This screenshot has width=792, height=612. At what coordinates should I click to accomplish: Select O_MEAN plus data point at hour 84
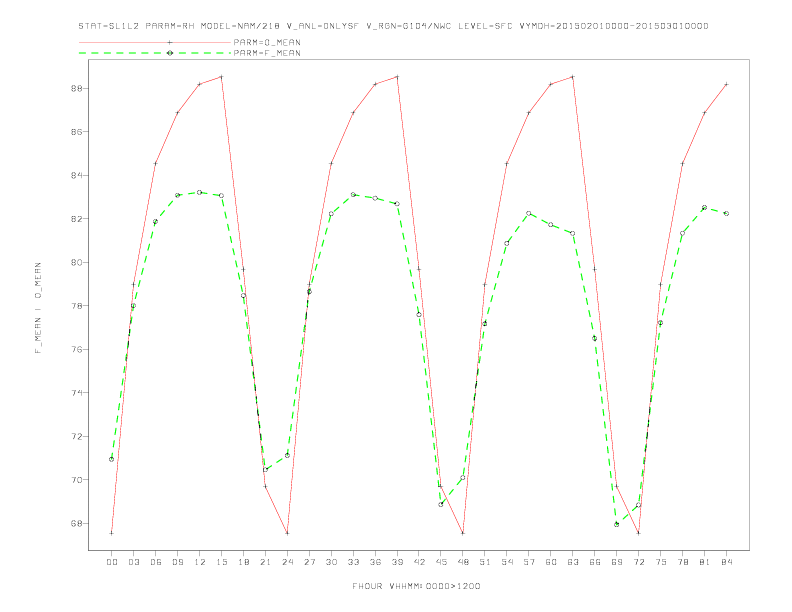point(726,84)
